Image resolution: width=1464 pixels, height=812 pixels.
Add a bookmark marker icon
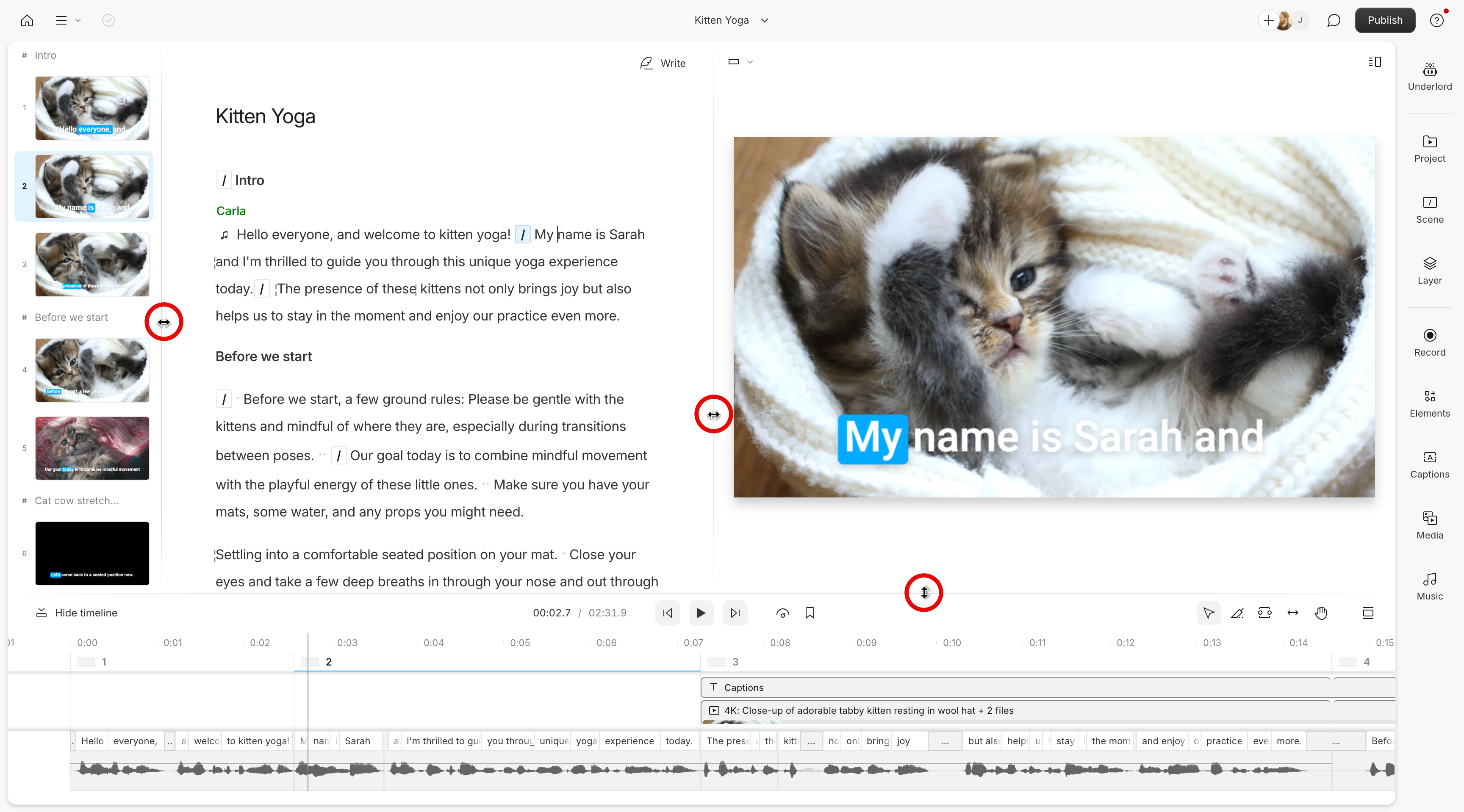pos(810,613)
